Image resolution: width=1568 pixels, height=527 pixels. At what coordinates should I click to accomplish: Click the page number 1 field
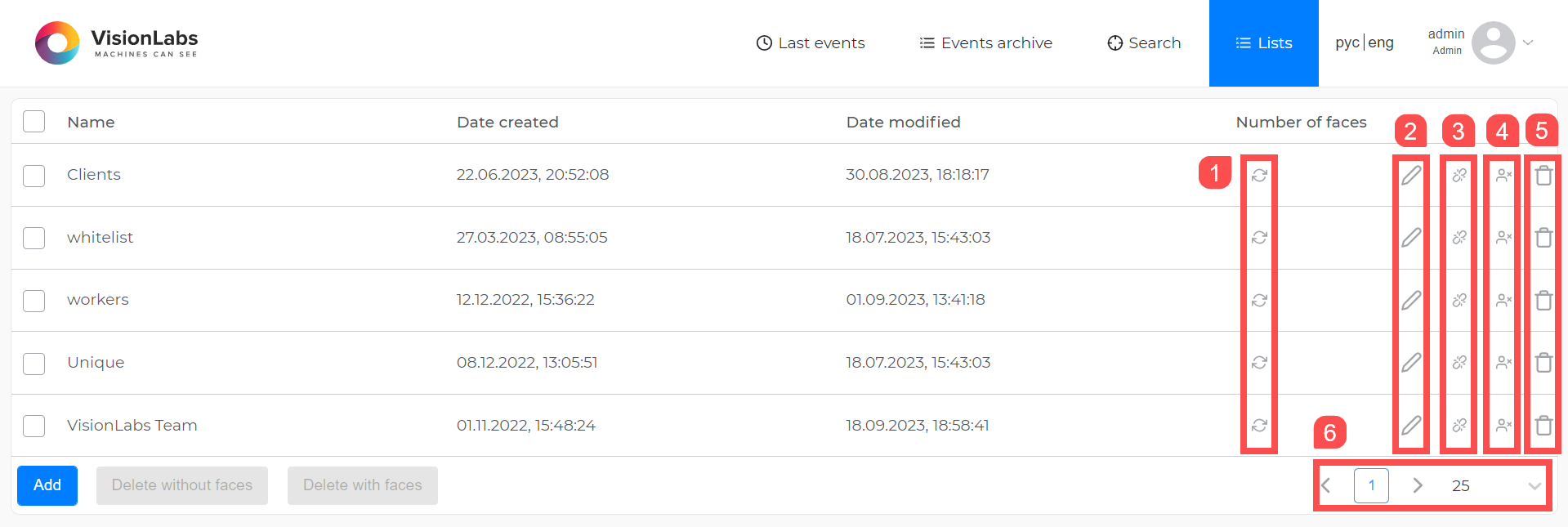tap(1371, 486)
